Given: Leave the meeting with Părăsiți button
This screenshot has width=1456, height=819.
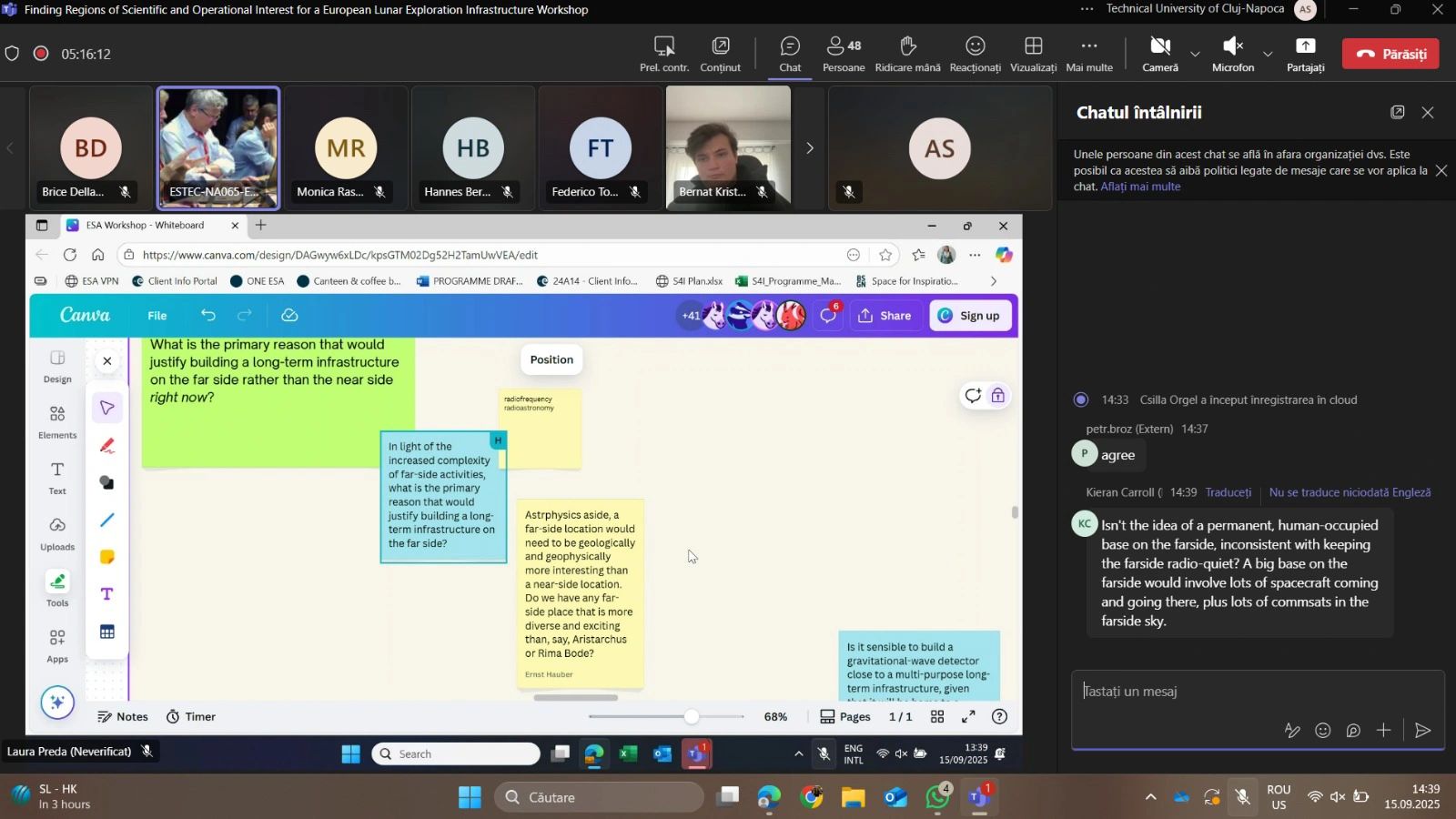Looking at the screenshot, I should [1390, 54].
